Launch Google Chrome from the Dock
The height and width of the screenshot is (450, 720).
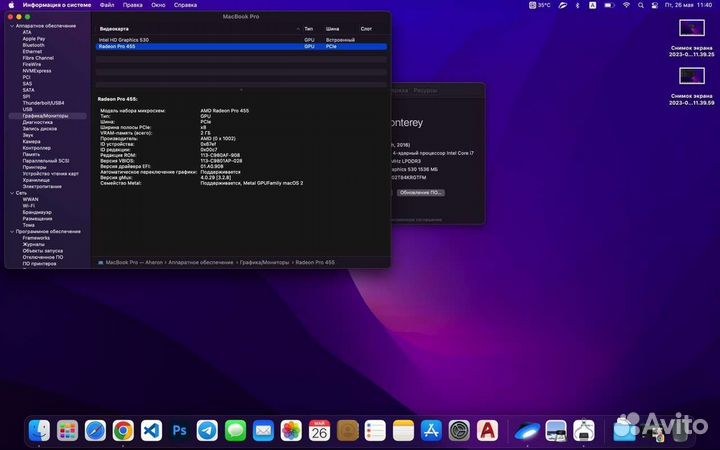(124, 431)
